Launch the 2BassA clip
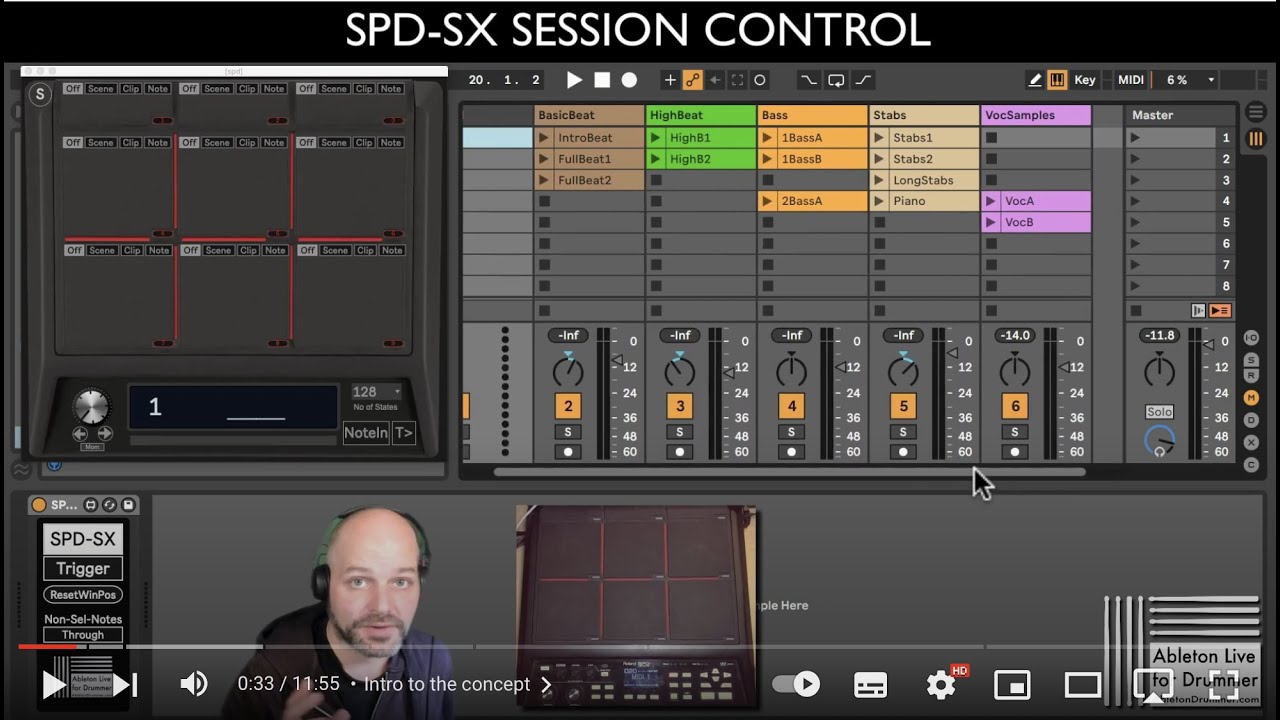This screenshot has height=720, width=1280. coord(768,201)
